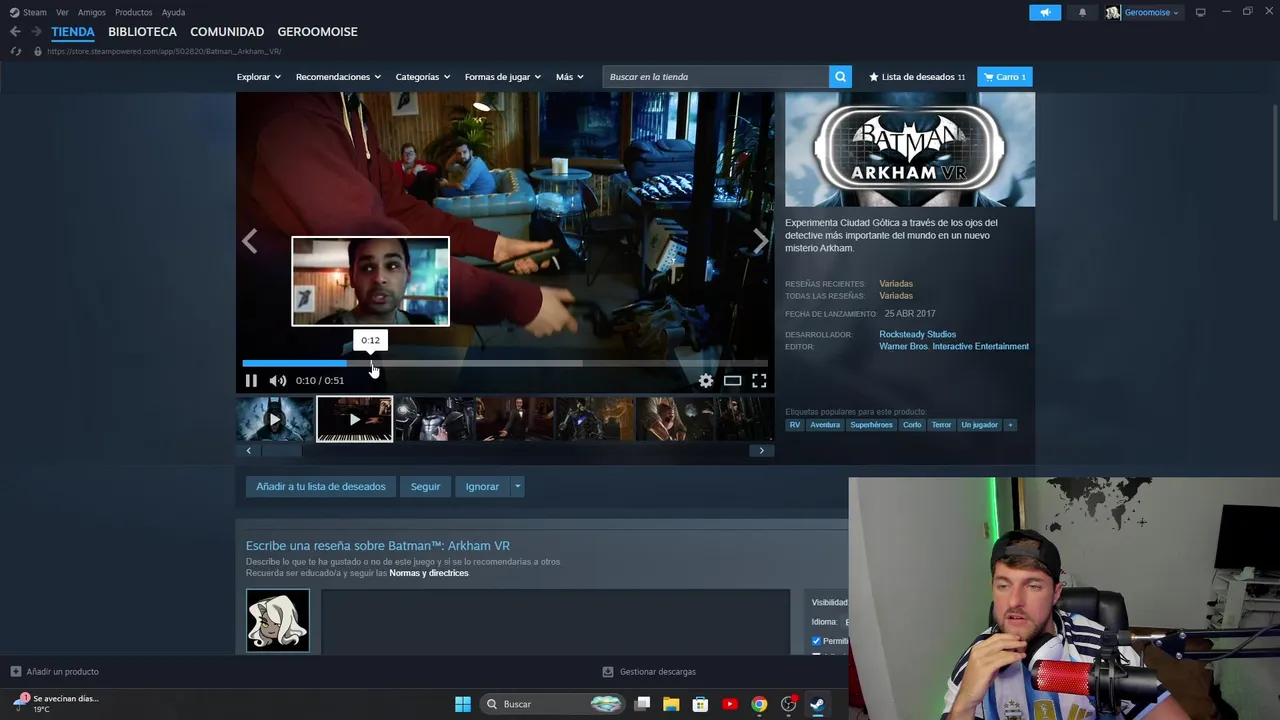This screenshot has height=720, width=1280.
Task: Open the video player settings gear
Action: 706,380
